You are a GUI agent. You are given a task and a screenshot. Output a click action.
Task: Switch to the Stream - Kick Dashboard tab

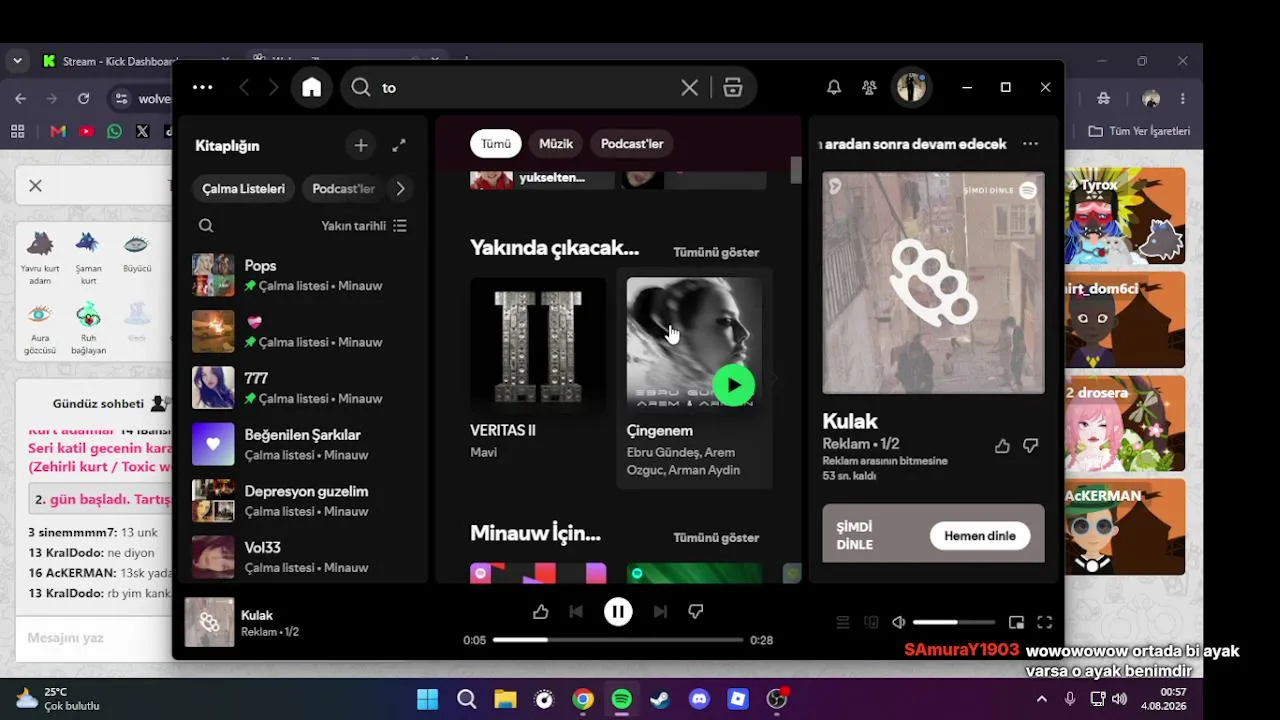tap(120, 61)
